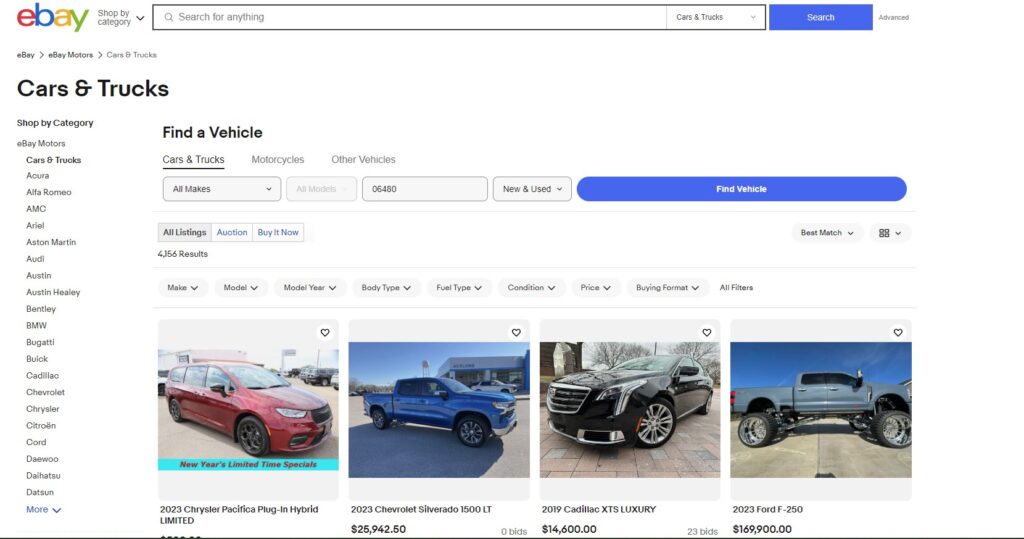Click the eBay logo
1024x539 pixels.
(52, 17)
